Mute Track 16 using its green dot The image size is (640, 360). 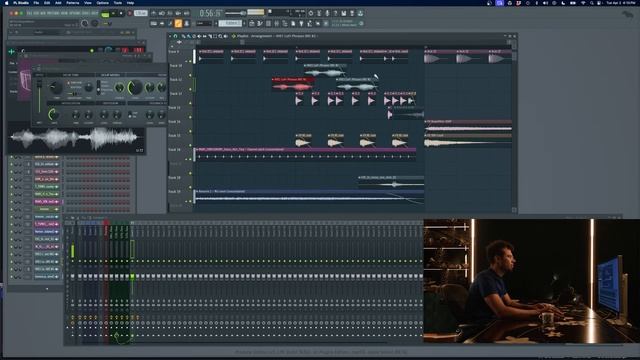click(190, 159)
